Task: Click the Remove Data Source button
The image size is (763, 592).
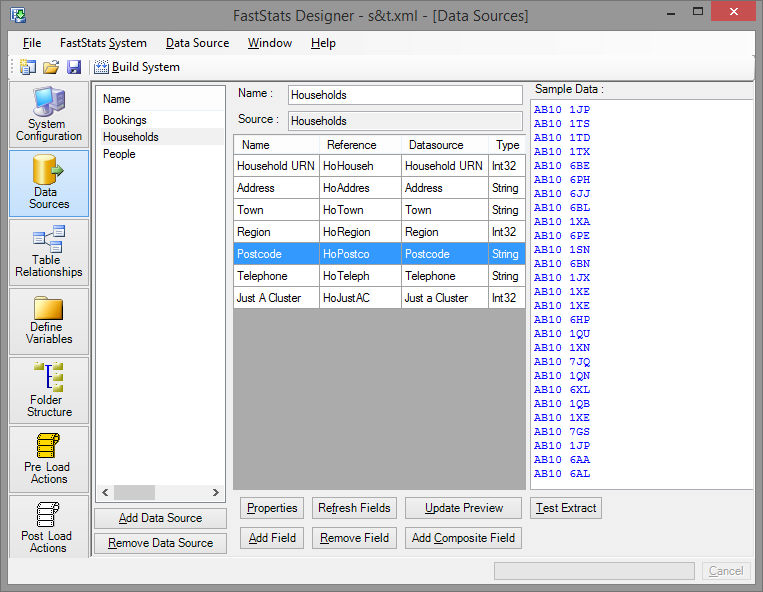Action: tap(160, 543)
